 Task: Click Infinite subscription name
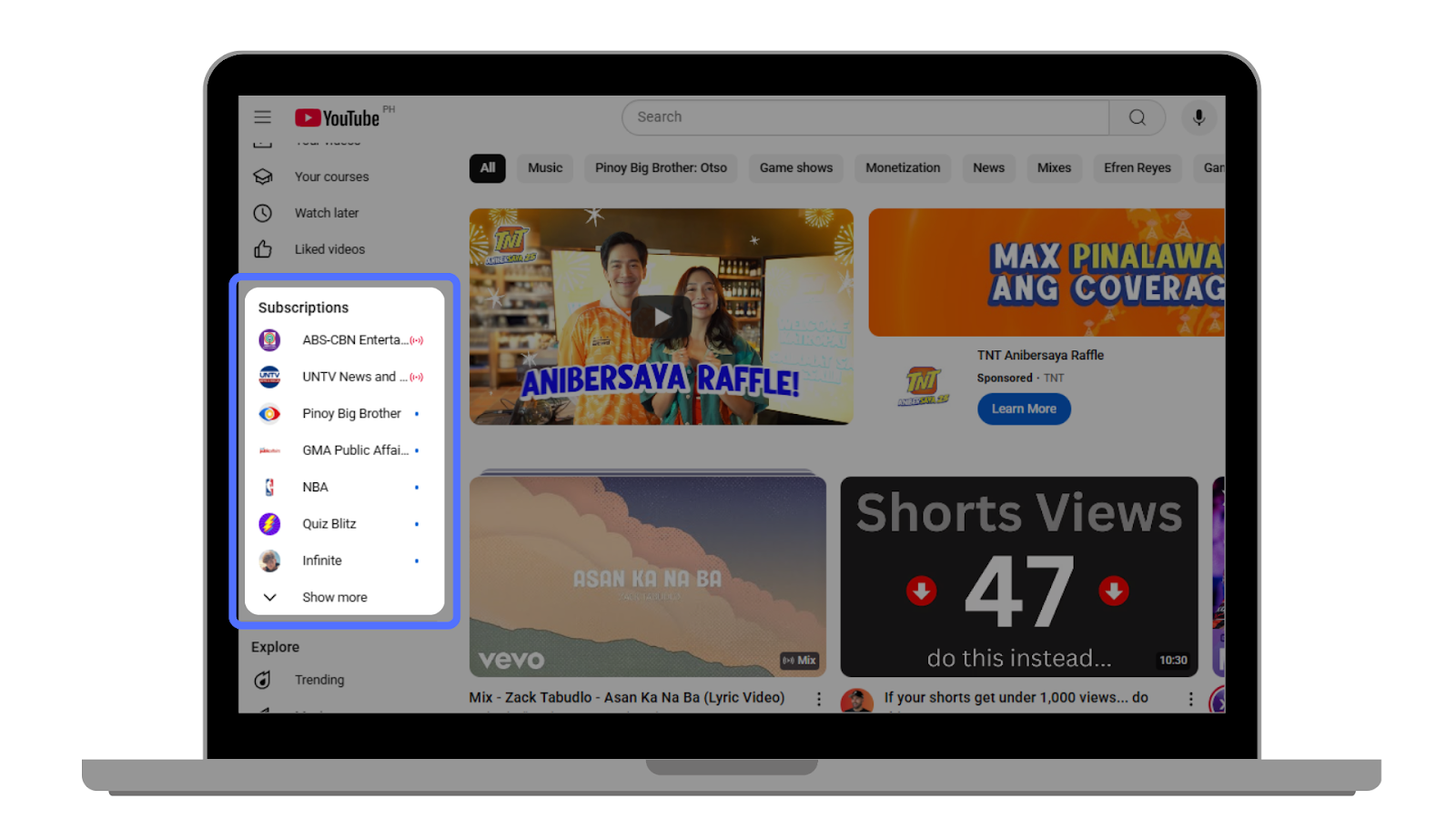(322, 561)
